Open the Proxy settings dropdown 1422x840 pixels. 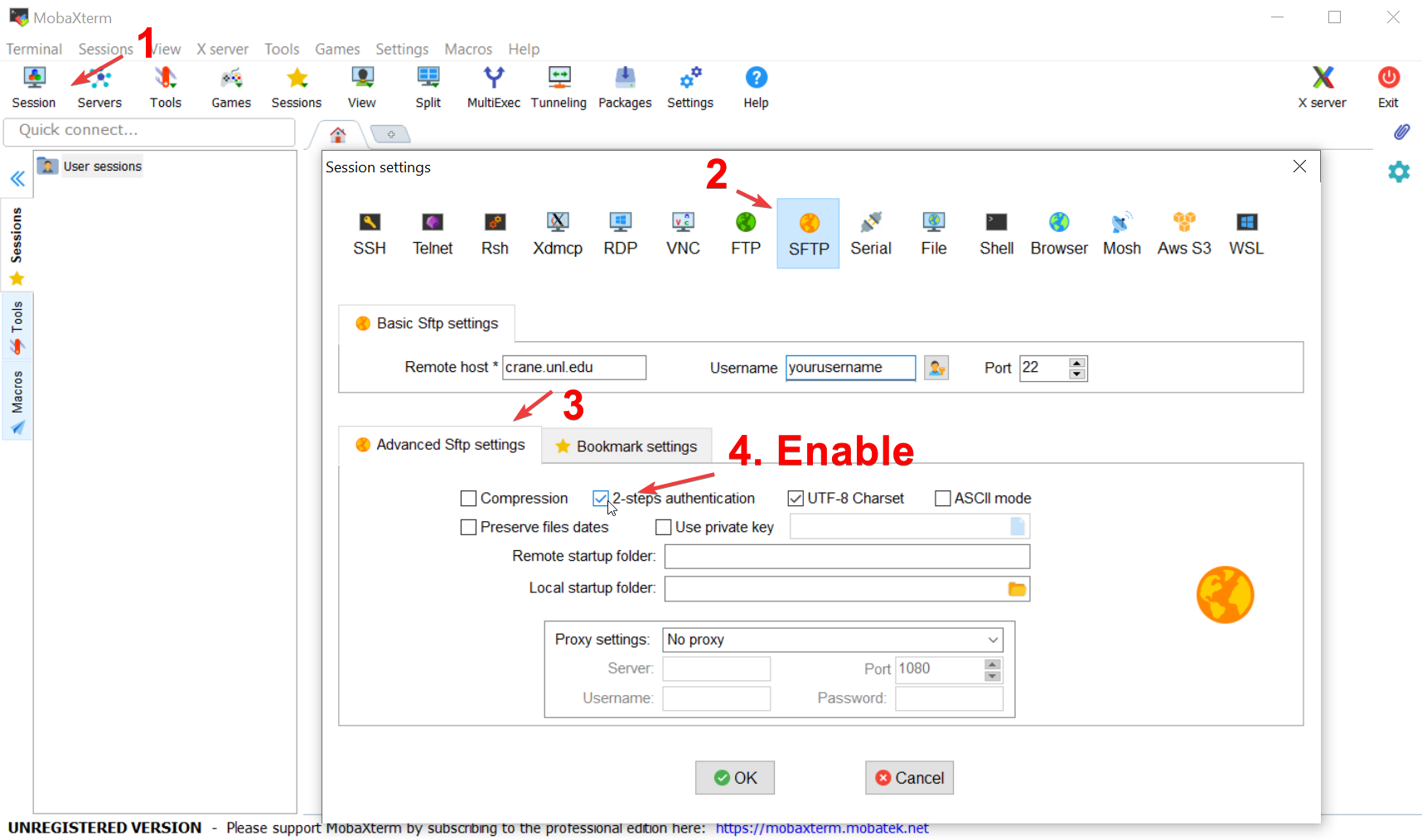833,640
